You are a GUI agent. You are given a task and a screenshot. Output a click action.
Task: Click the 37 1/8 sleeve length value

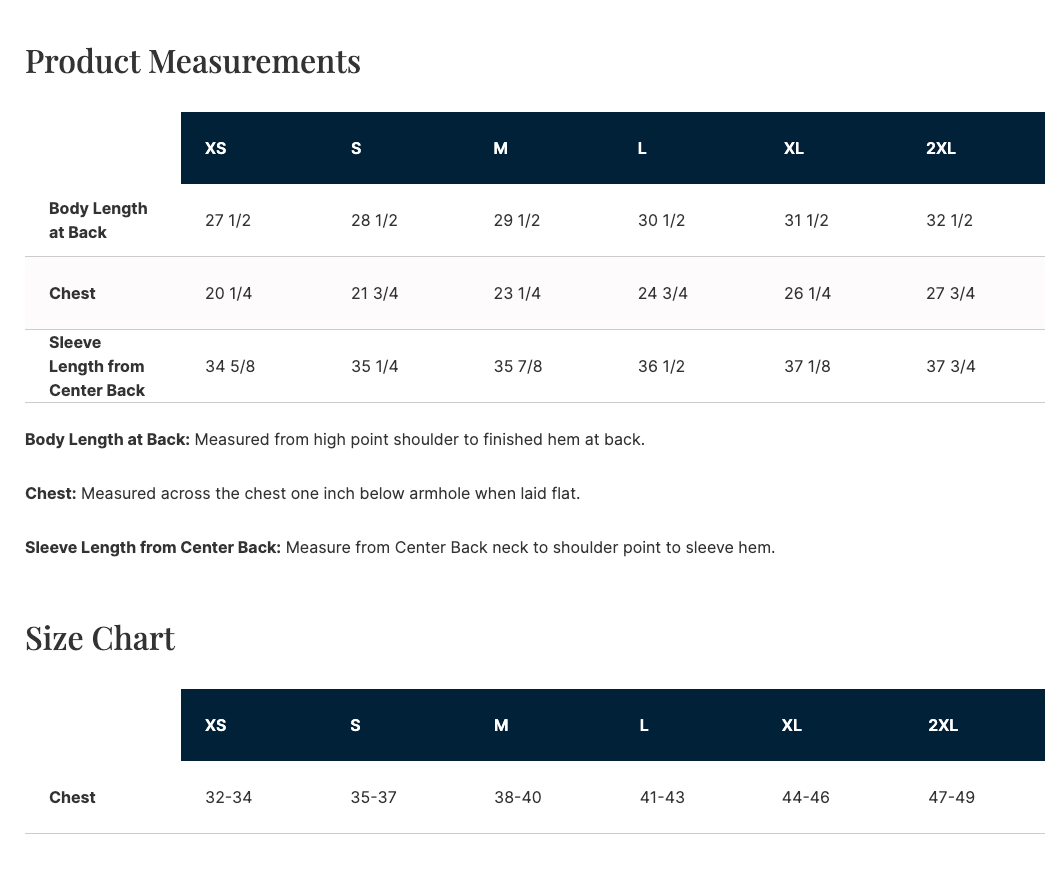807,366
